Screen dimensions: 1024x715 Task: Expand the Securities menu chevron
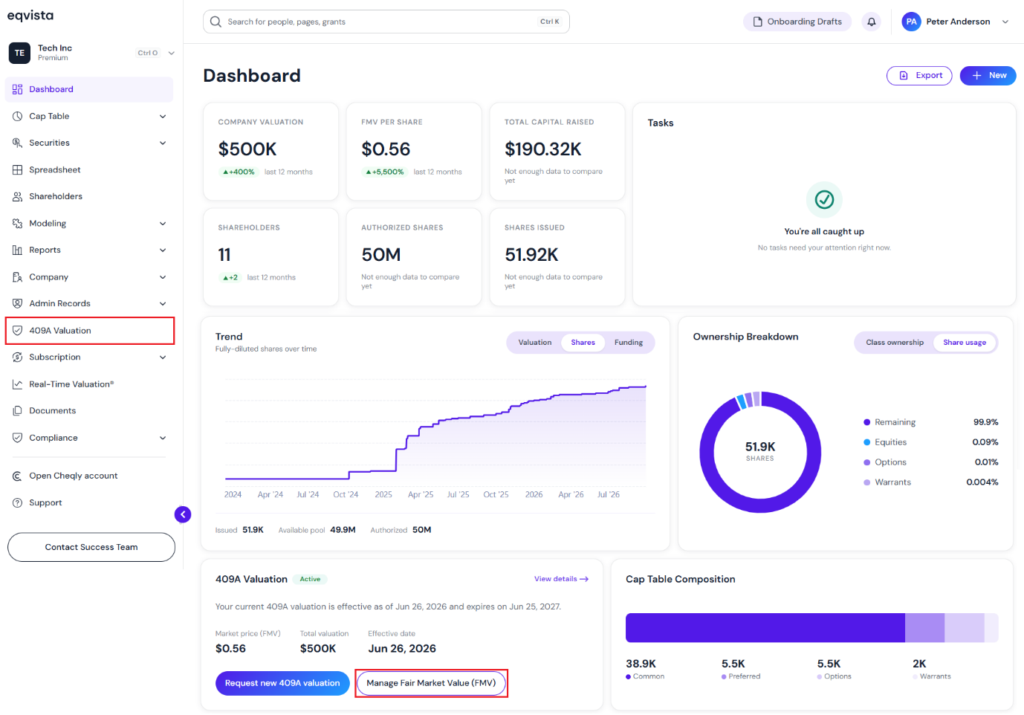click(x=163, y=142)
